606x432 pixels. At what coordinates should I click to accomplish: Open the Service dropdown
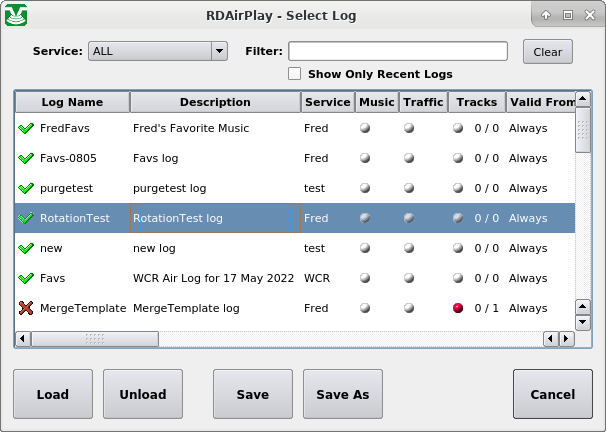pos(158,51)
